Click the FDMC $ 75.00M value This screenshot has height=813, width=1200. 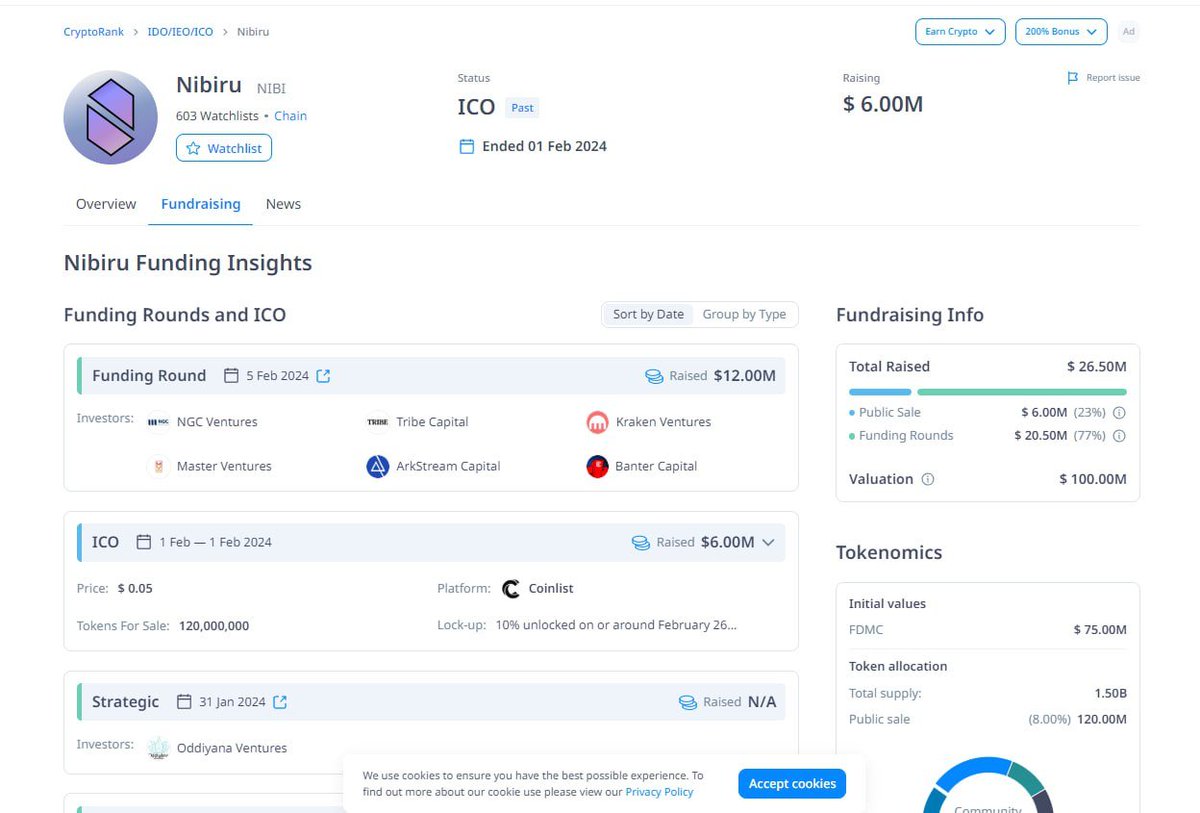1100,630
